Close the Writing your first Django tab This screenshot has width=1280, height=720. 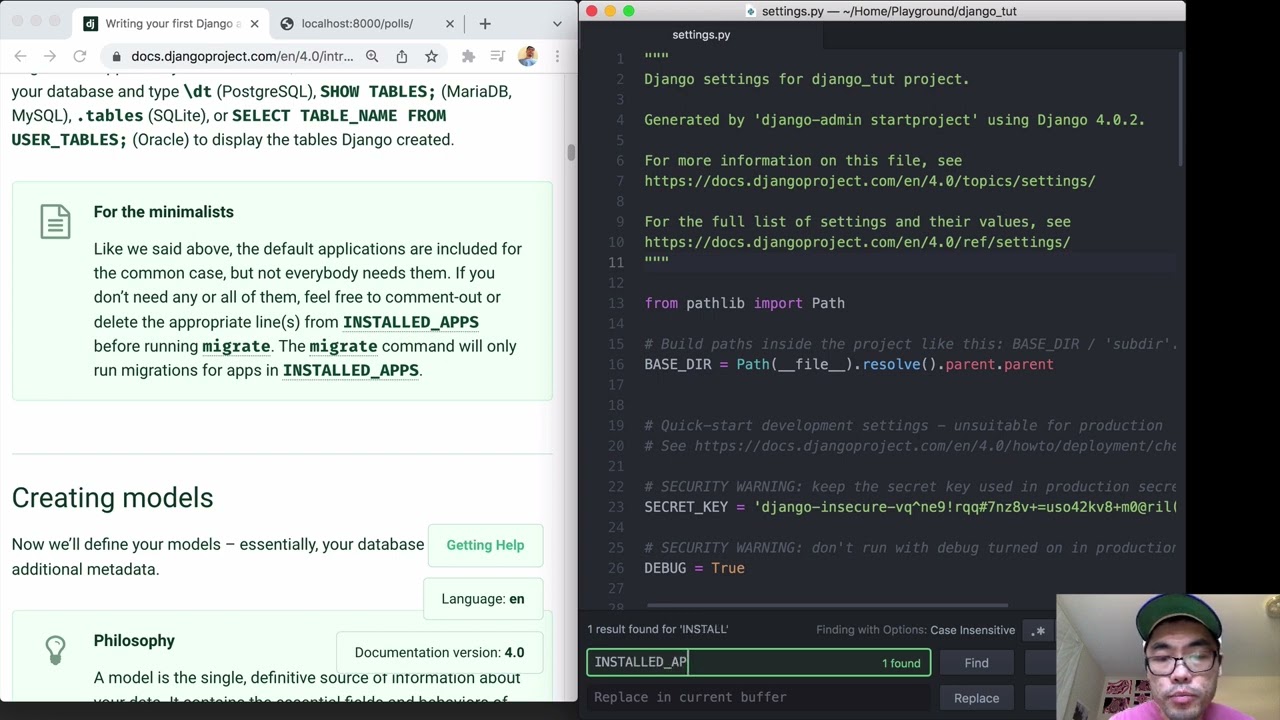click(x=254, y=23)
